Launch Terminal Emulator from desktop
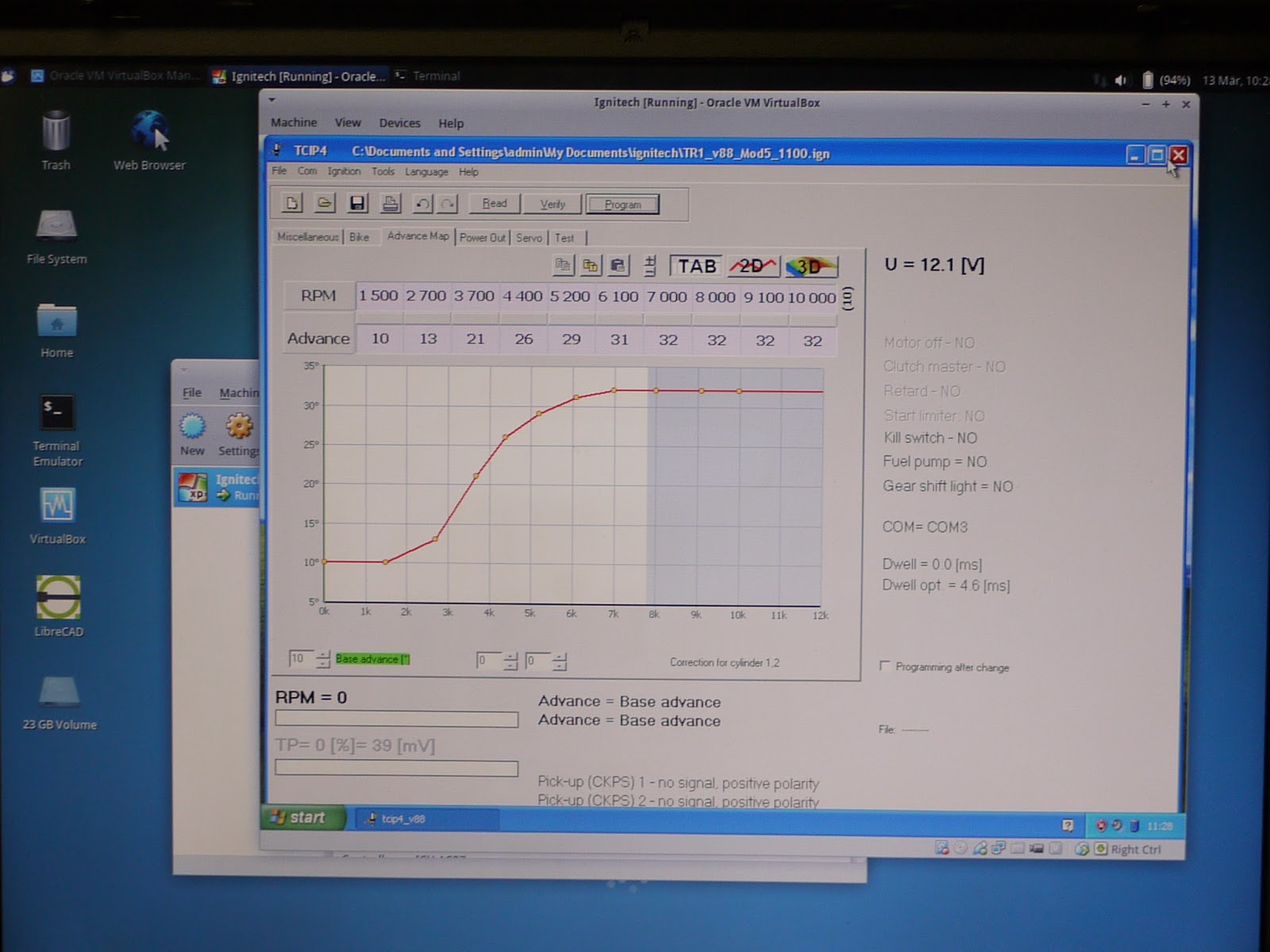Image resolution: width=1270 pixels, height=952 pixels. pyautogui.click(x=57, y=431)
